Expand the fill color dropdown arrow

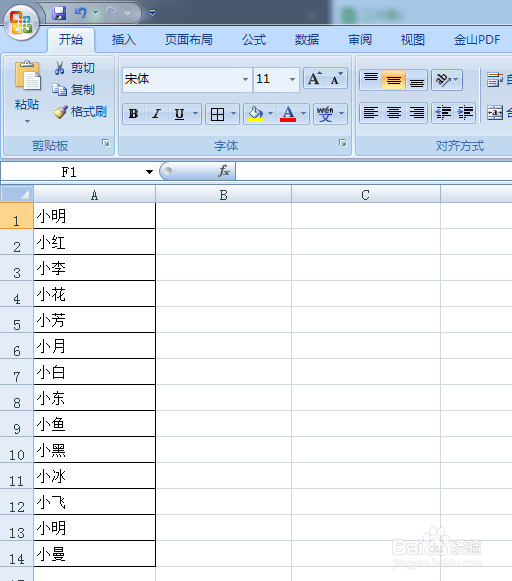tap(270, 114)
